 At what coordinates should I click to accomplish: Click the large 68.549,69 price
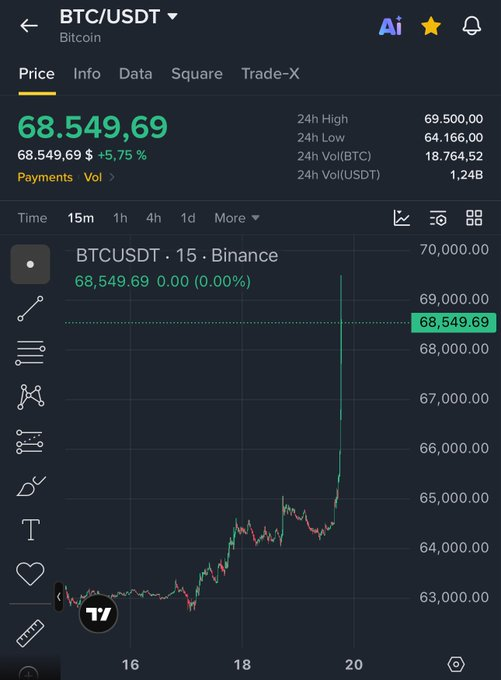(92, 127)
